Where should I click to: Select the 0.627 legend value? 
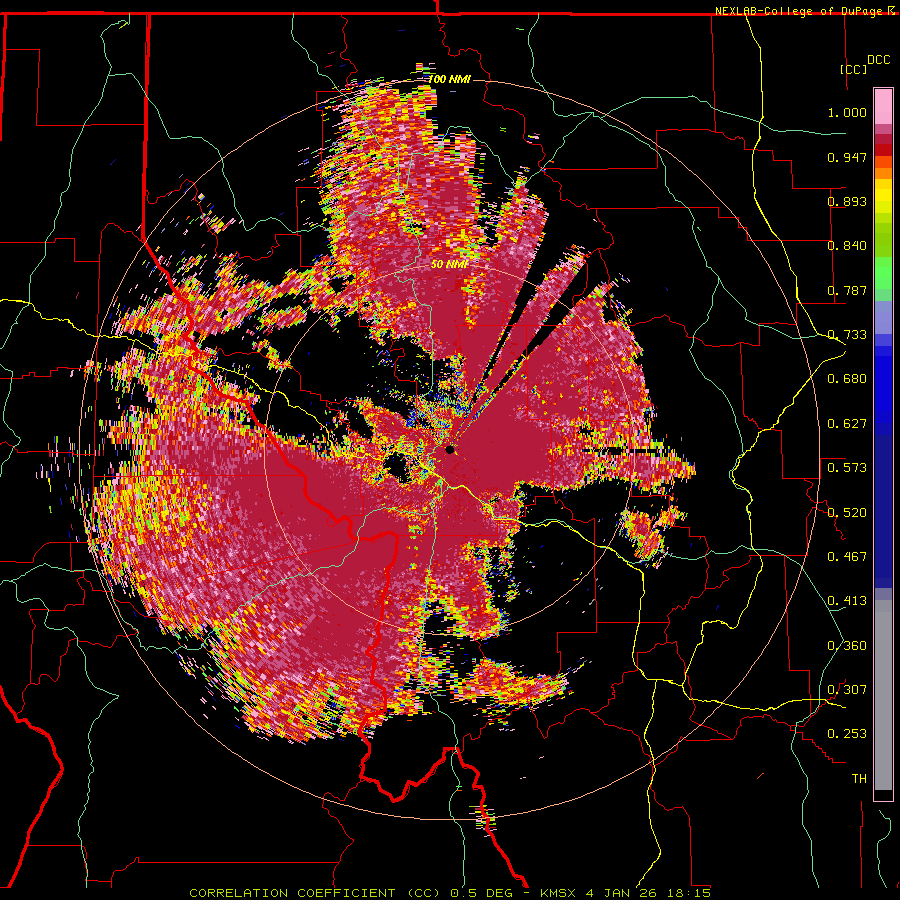click(x=847, y=424)
